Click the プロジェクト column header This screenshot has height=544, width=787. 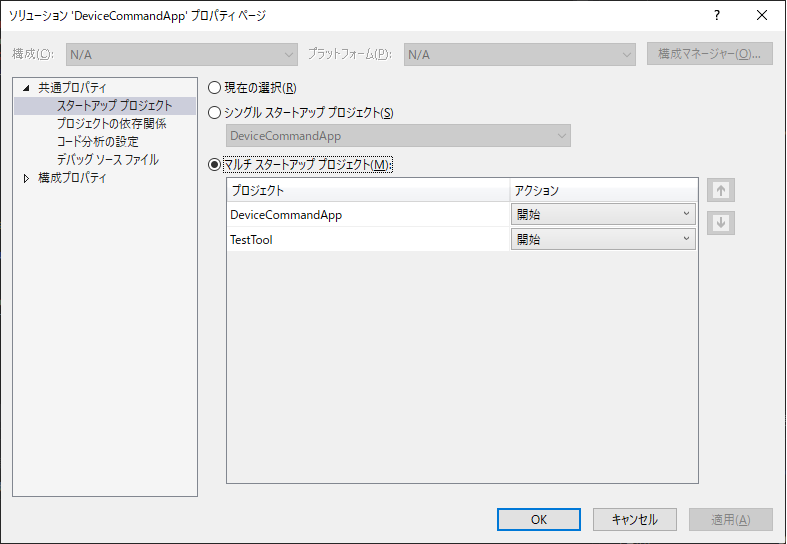pos(368,190)
